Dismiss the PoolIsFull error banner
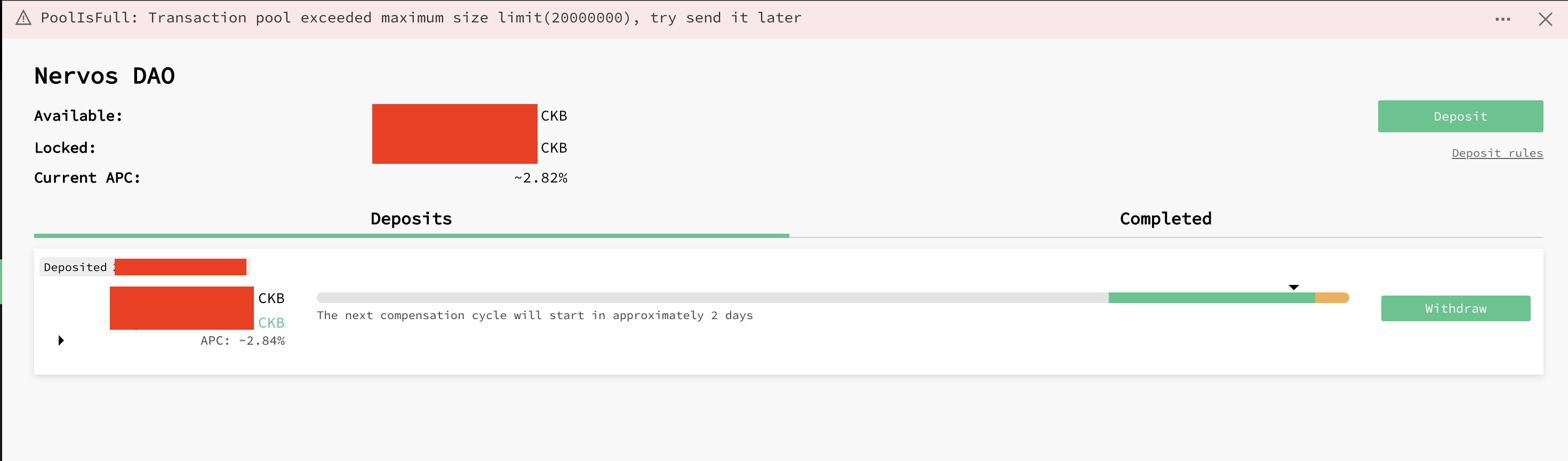 (x=1546, y=19)
